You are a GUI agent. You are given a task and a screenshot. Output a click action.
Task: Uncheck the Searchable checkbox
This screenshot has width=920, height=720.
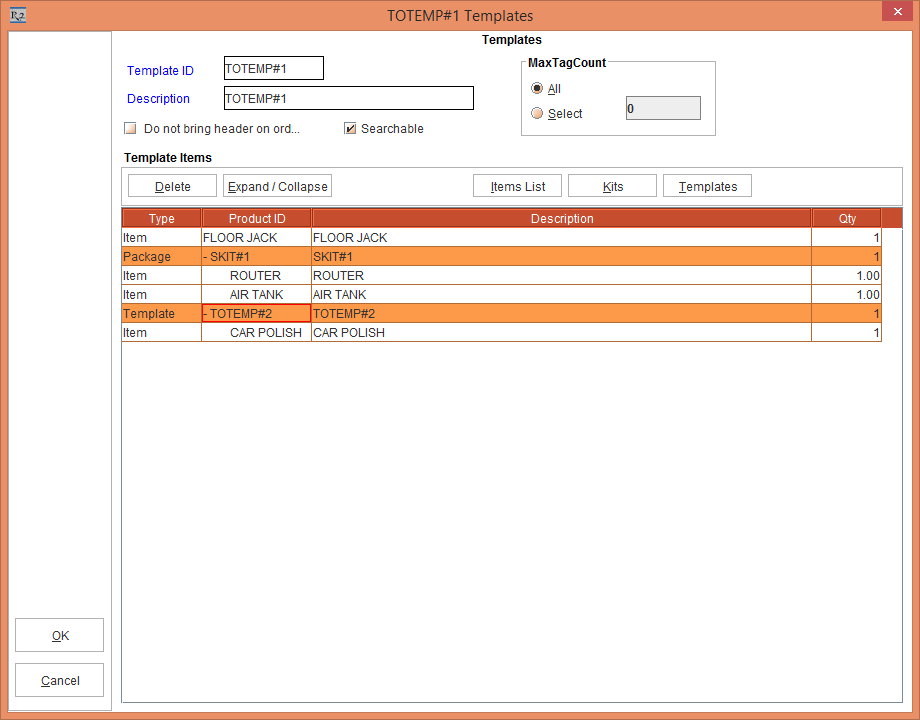[x=350, y=128]
